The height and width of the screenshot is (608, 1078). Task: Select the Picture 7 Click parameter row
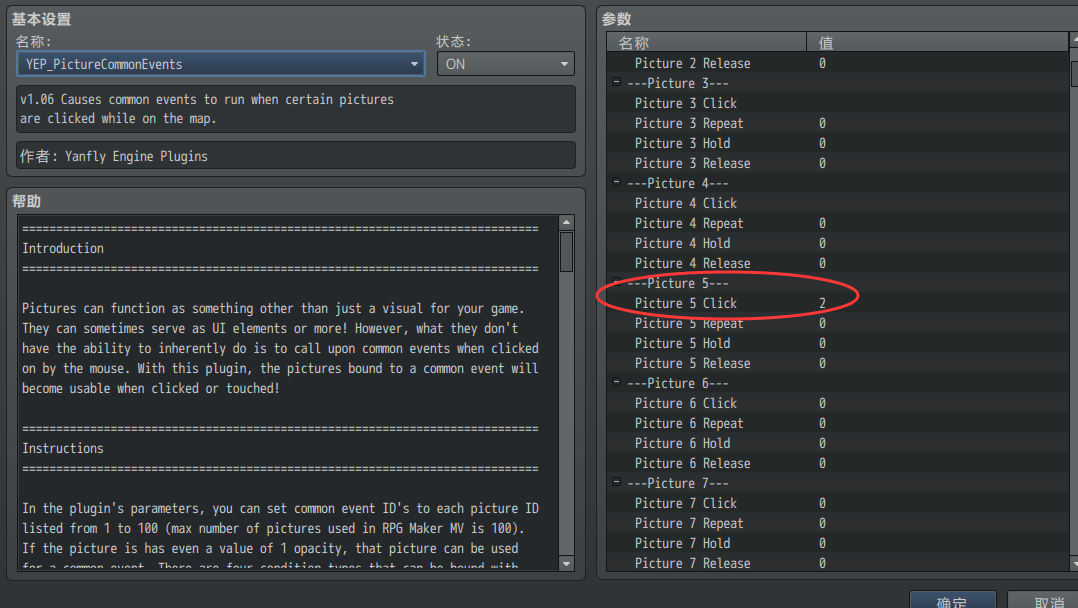837,503
